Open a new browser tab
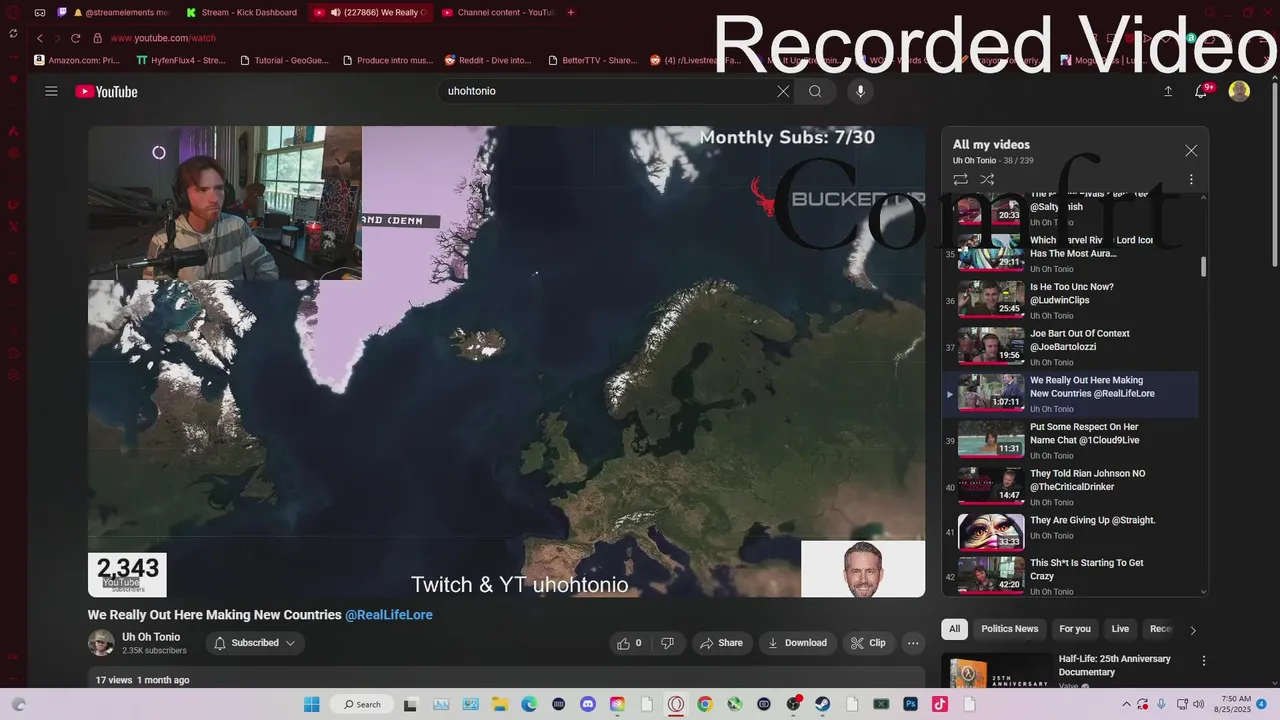This screenshot has width=1280, height=720. point(571,12)
